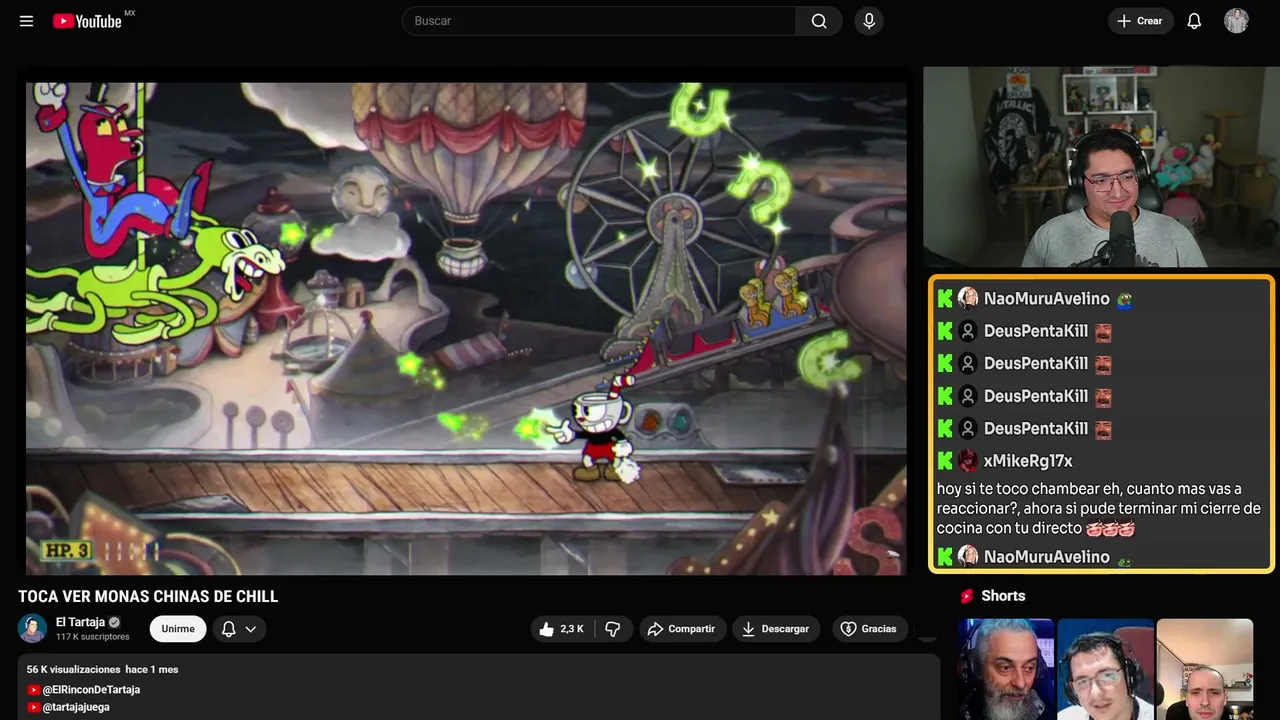Click the verified badge beside El Tartaja

pyautogui.click(x=114, y=622)
